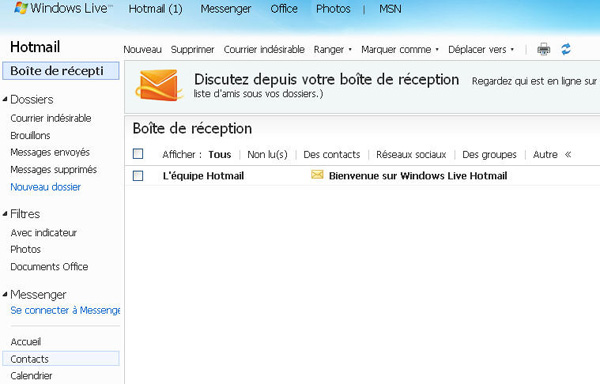The height and width of the screenshot is (384, 600).
Task: Open the Ranger dropdown
Action: 333,49
